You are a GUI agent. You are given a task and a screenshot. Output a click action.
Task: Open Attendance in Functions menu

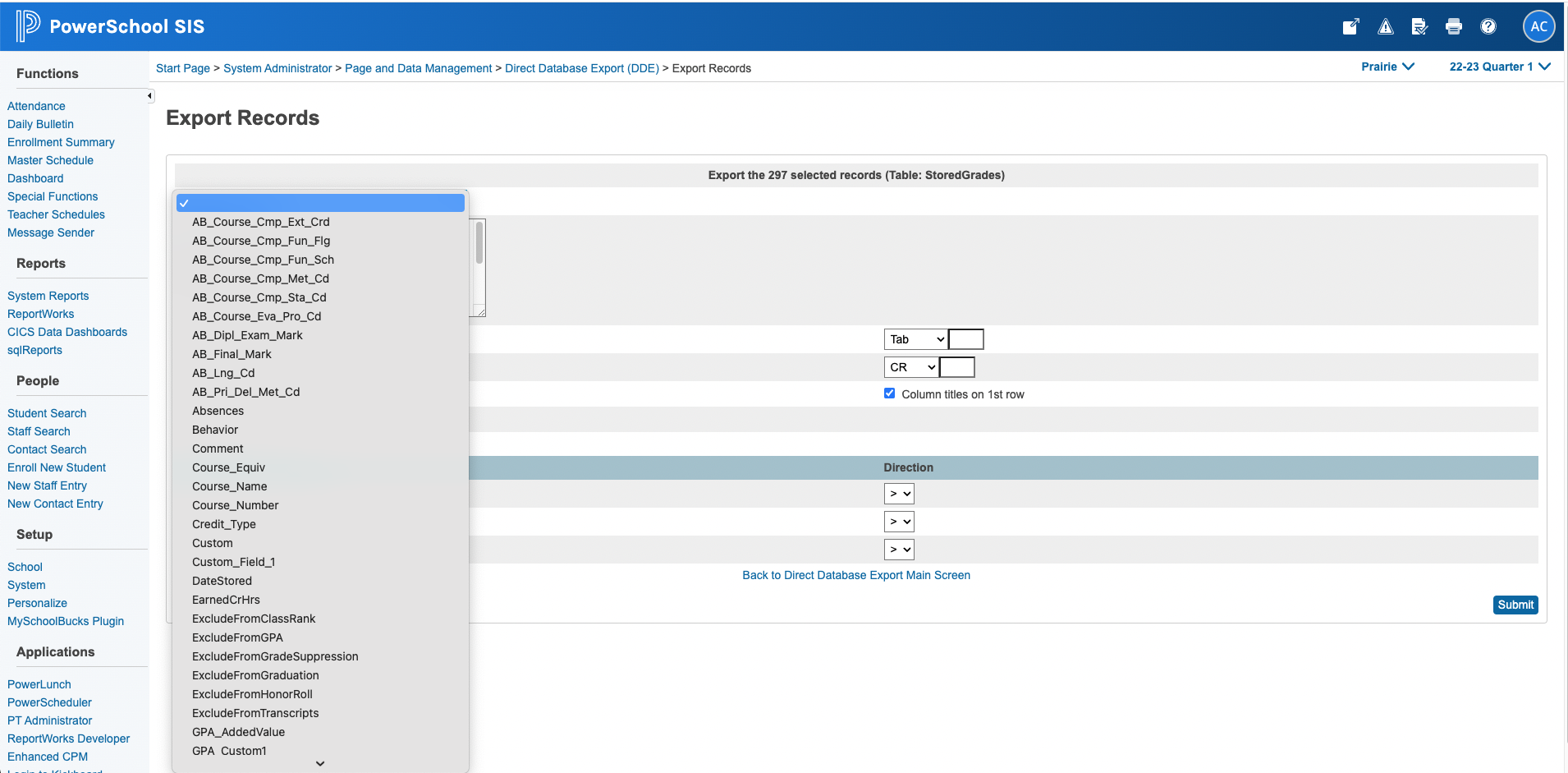36,106
